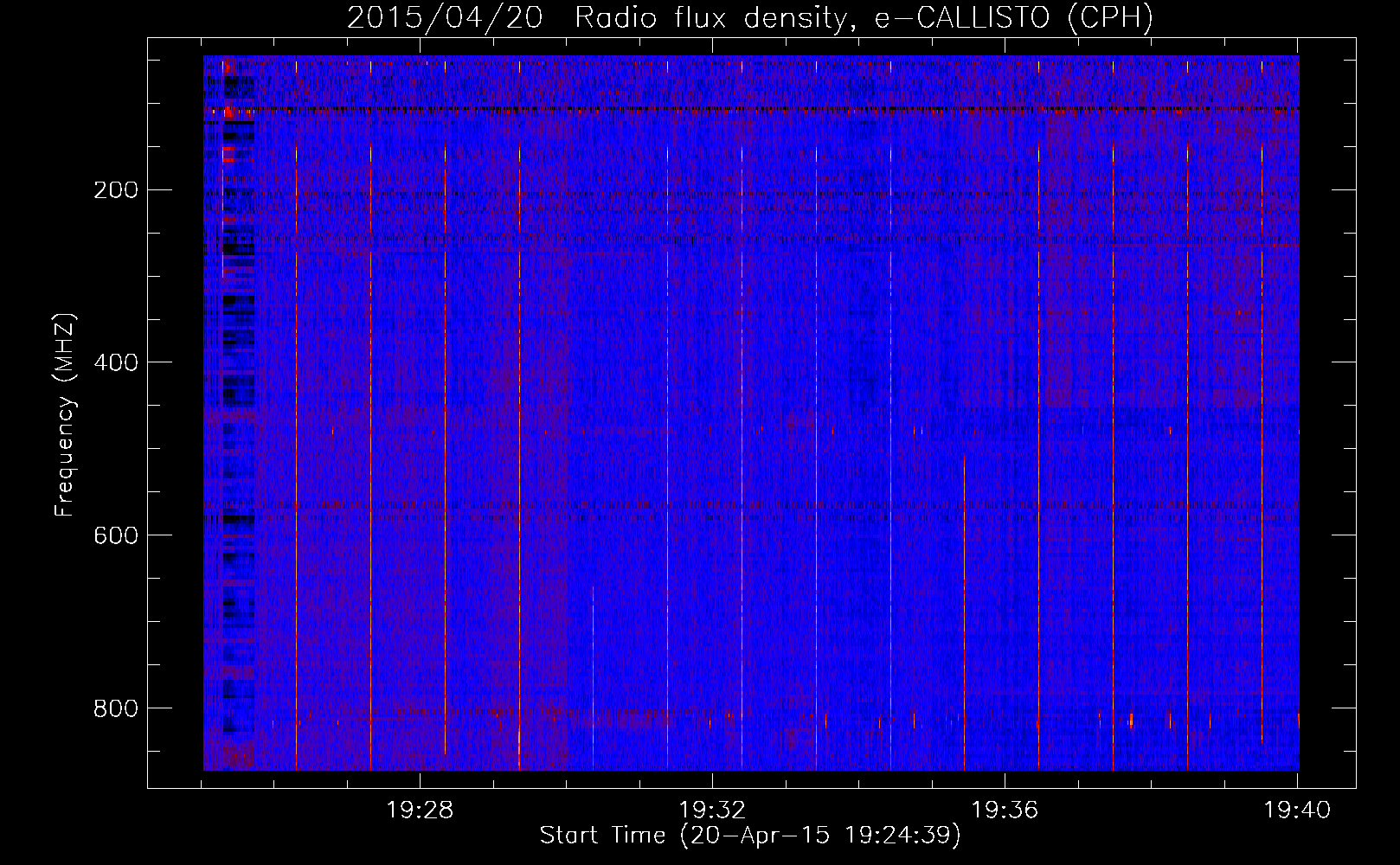Click the 200 frequency tick label

(116, 190)
